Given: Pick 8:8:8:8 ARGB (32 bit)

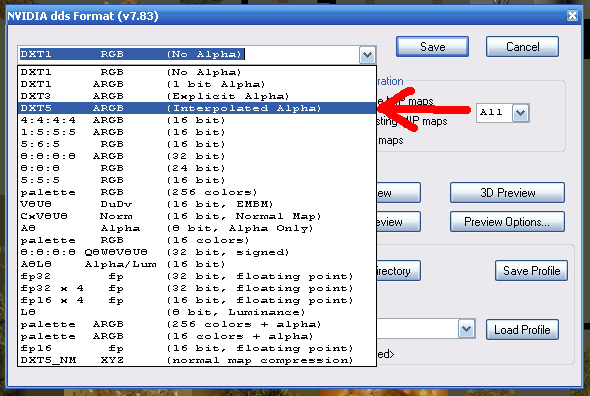Looking at the screenshot, I should [197, 156].
